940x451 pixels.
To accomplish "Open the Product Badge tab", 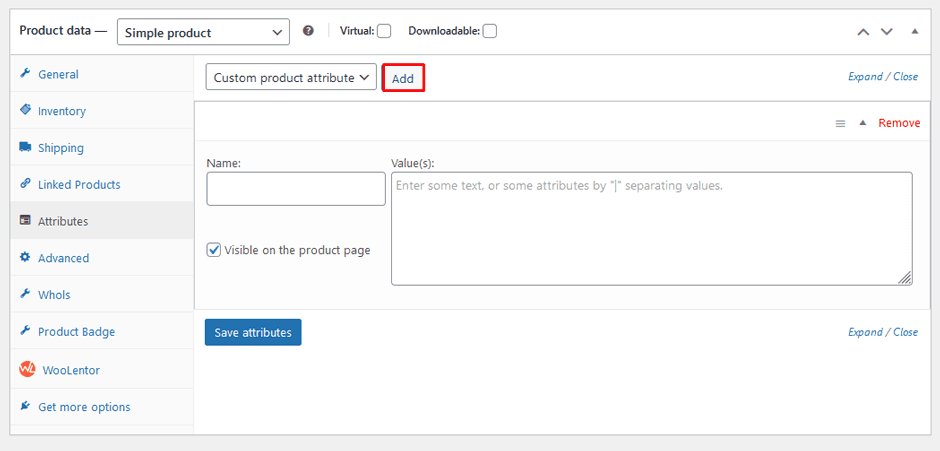I will point(102,331).
